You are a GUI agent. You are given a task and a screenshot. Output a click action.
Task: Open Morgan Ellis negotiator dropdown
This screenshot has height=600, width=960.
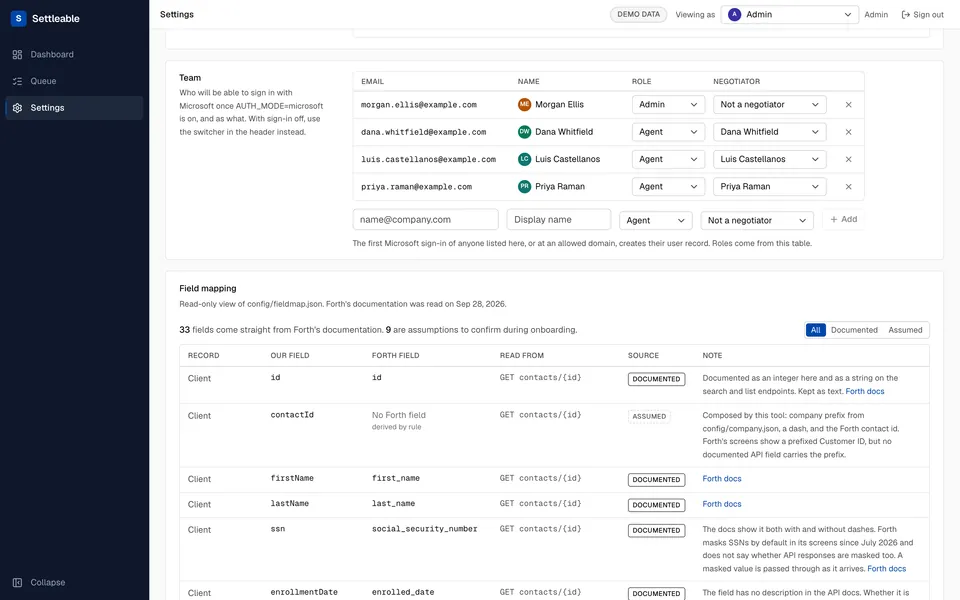(770, 105)
